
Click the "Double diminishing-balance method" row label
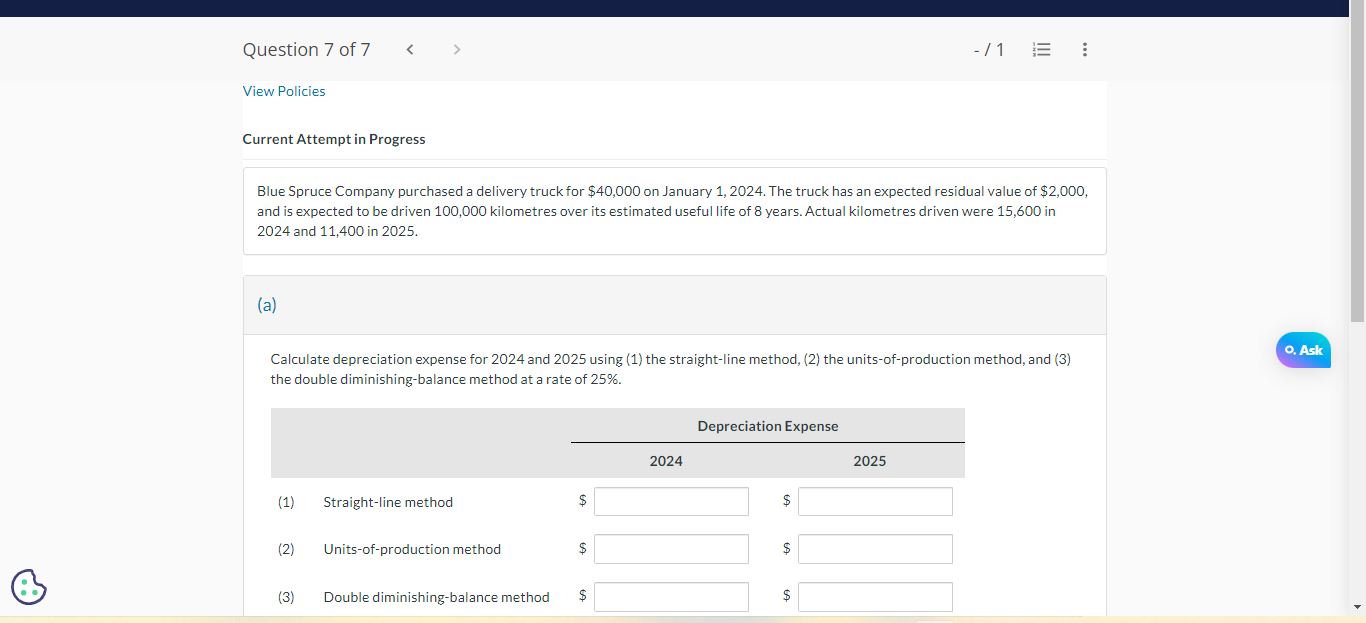[436, 597]
